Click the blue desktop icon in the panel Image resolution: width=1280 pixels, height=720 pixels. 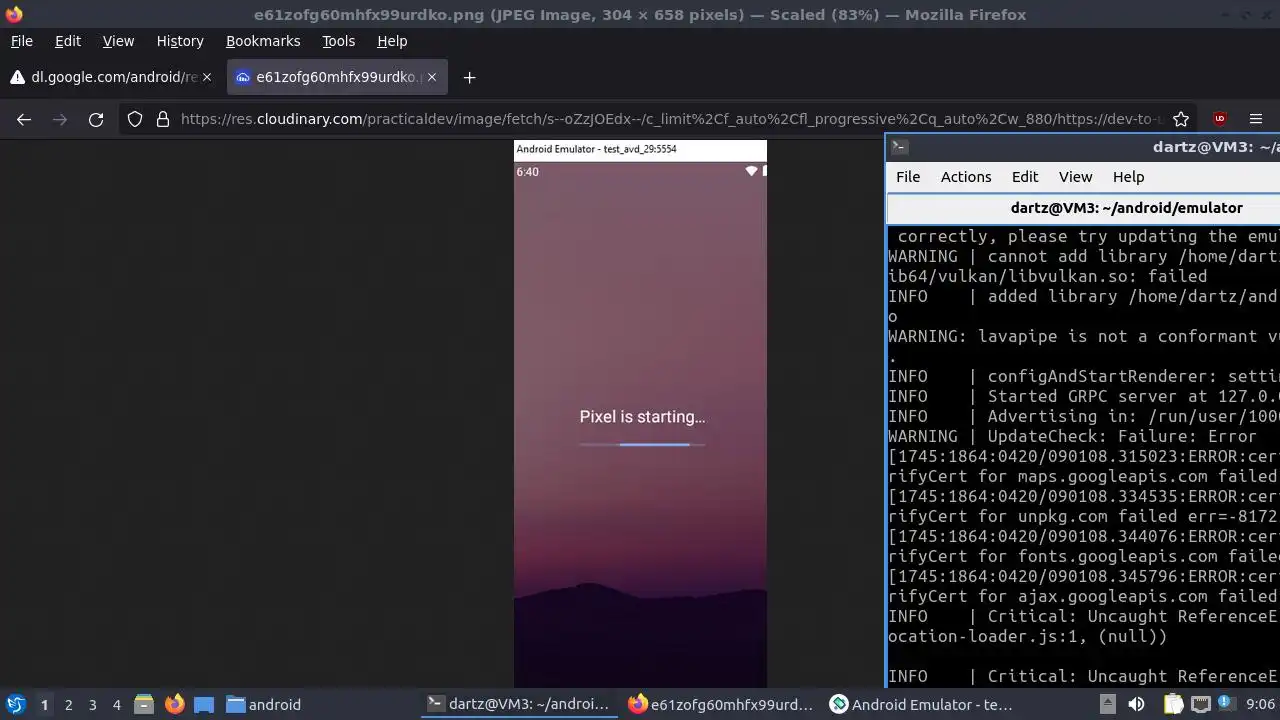tap(204, 704)
